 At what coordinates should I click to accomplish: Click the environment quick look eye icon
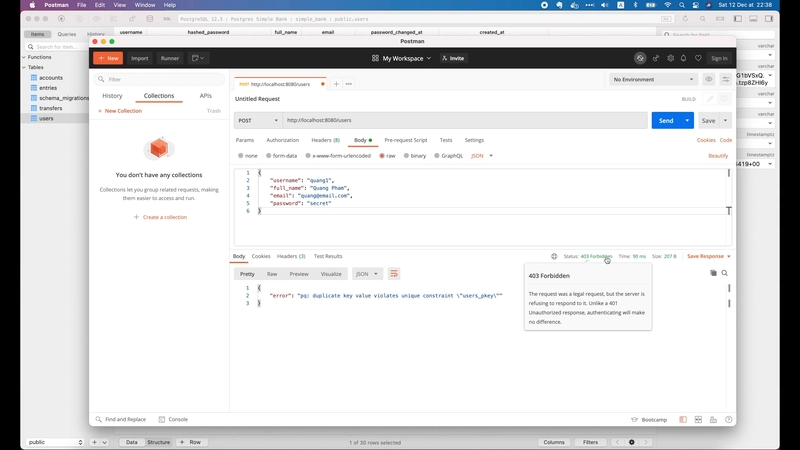[709, 79]
